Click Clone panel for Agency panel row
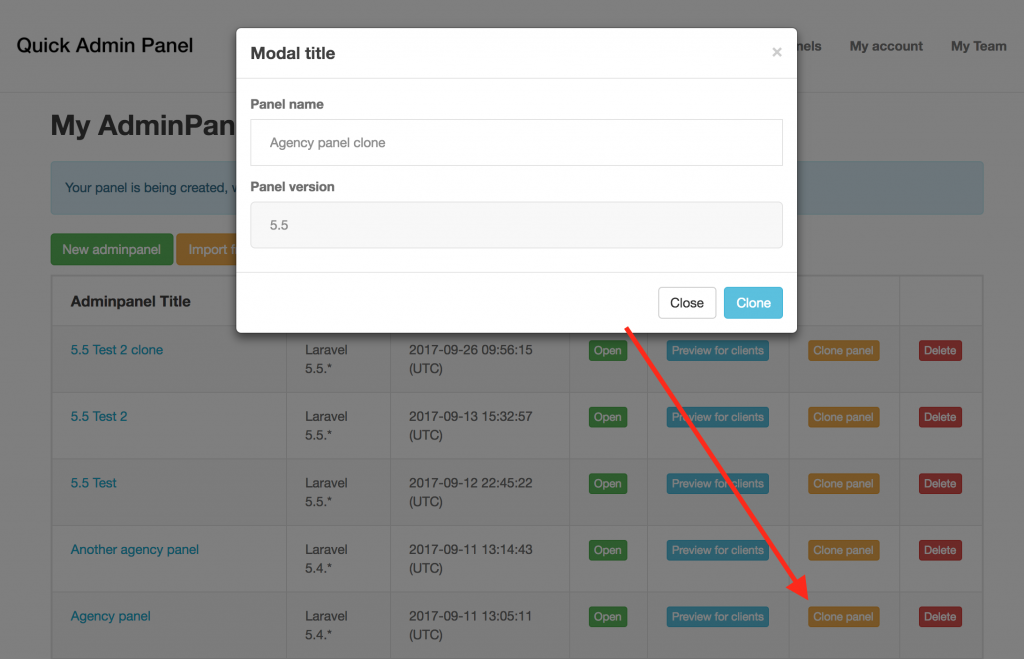The width and height of the screenshot is (1024, 659). [x=843, y=617]
